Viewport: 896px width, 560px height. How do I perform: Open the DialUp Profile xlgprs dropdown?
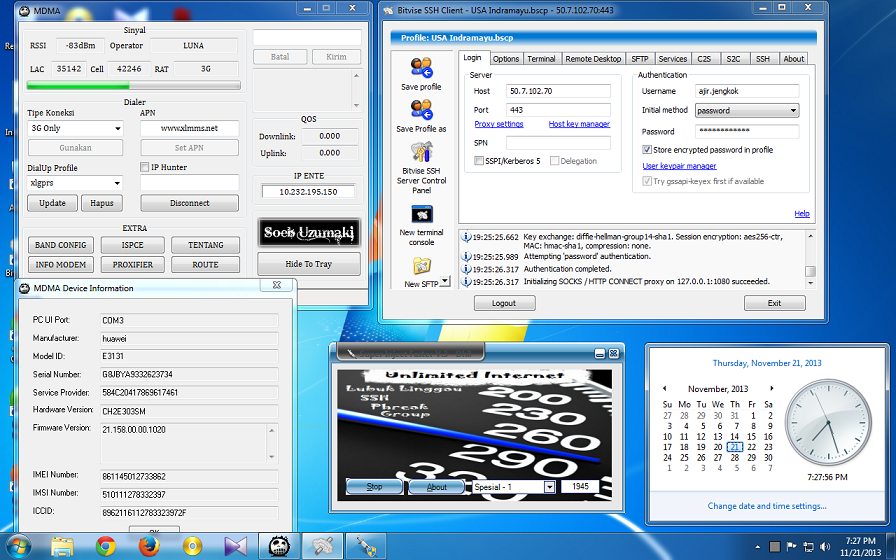click(x=75, y=183)
